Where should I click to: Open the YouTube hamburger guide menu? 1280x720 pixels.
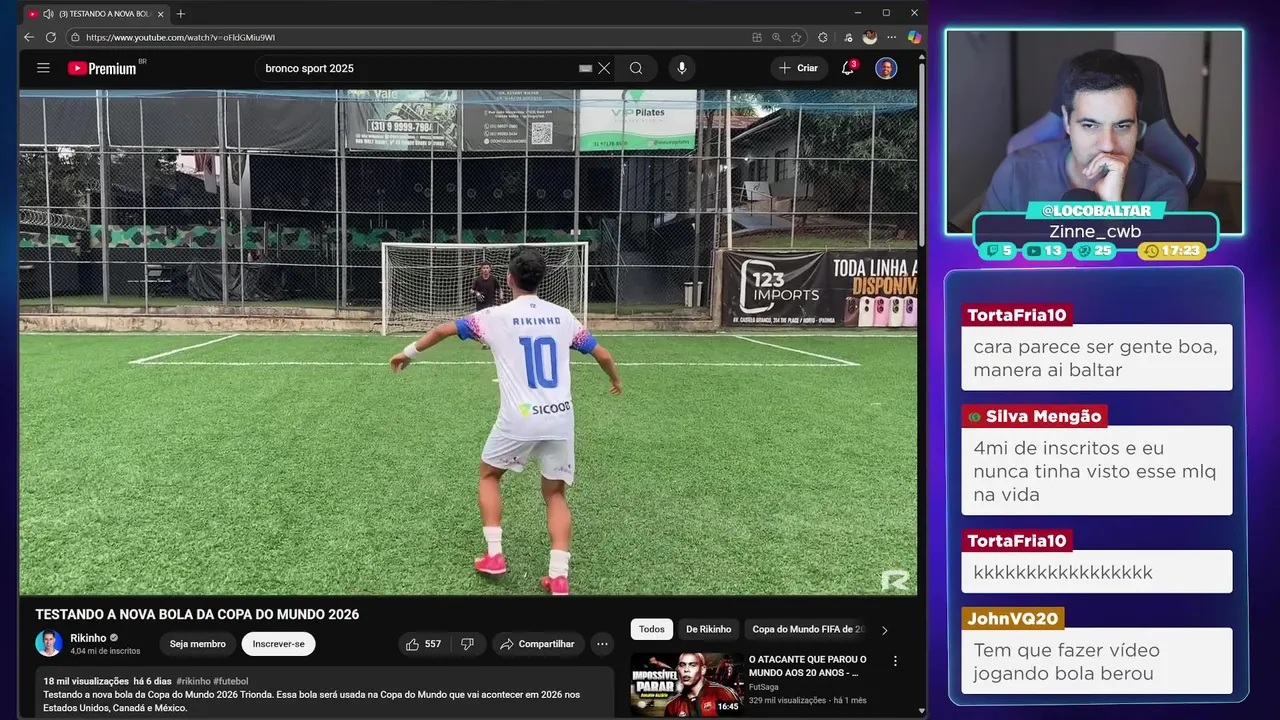coord(43,68)
